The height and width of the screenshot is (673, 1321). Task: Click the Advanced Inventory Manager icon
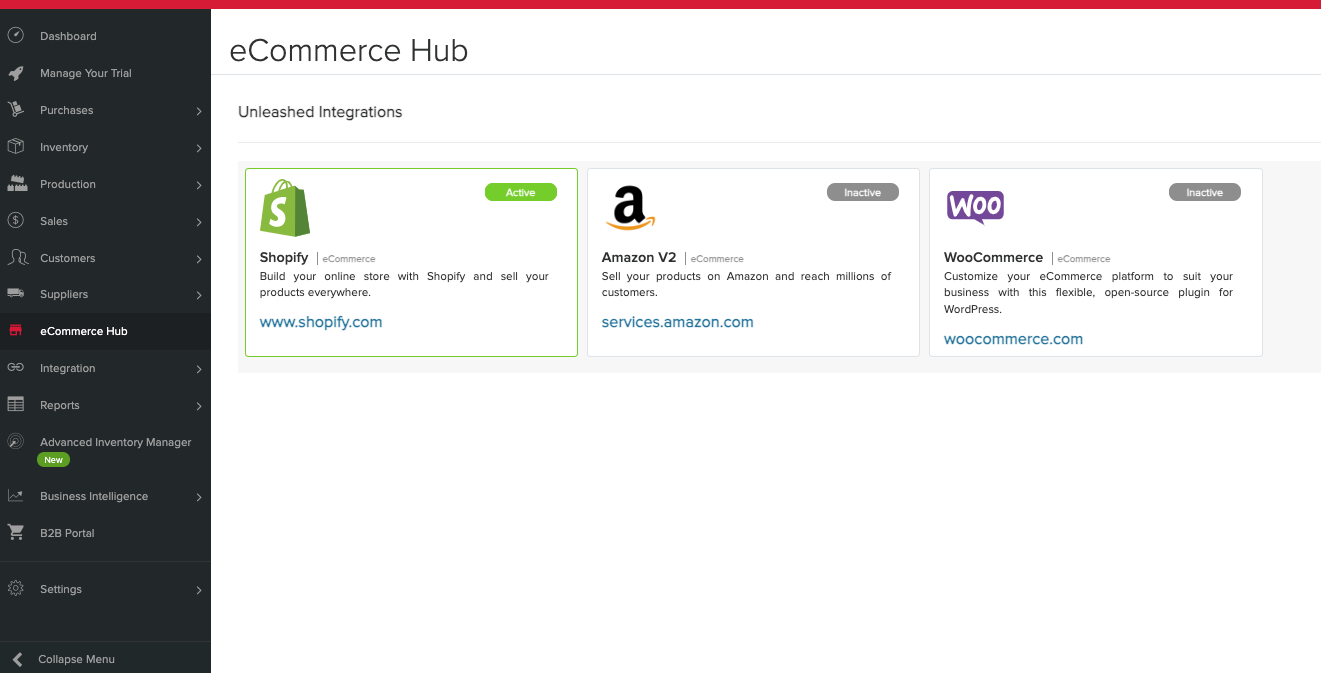15,442
